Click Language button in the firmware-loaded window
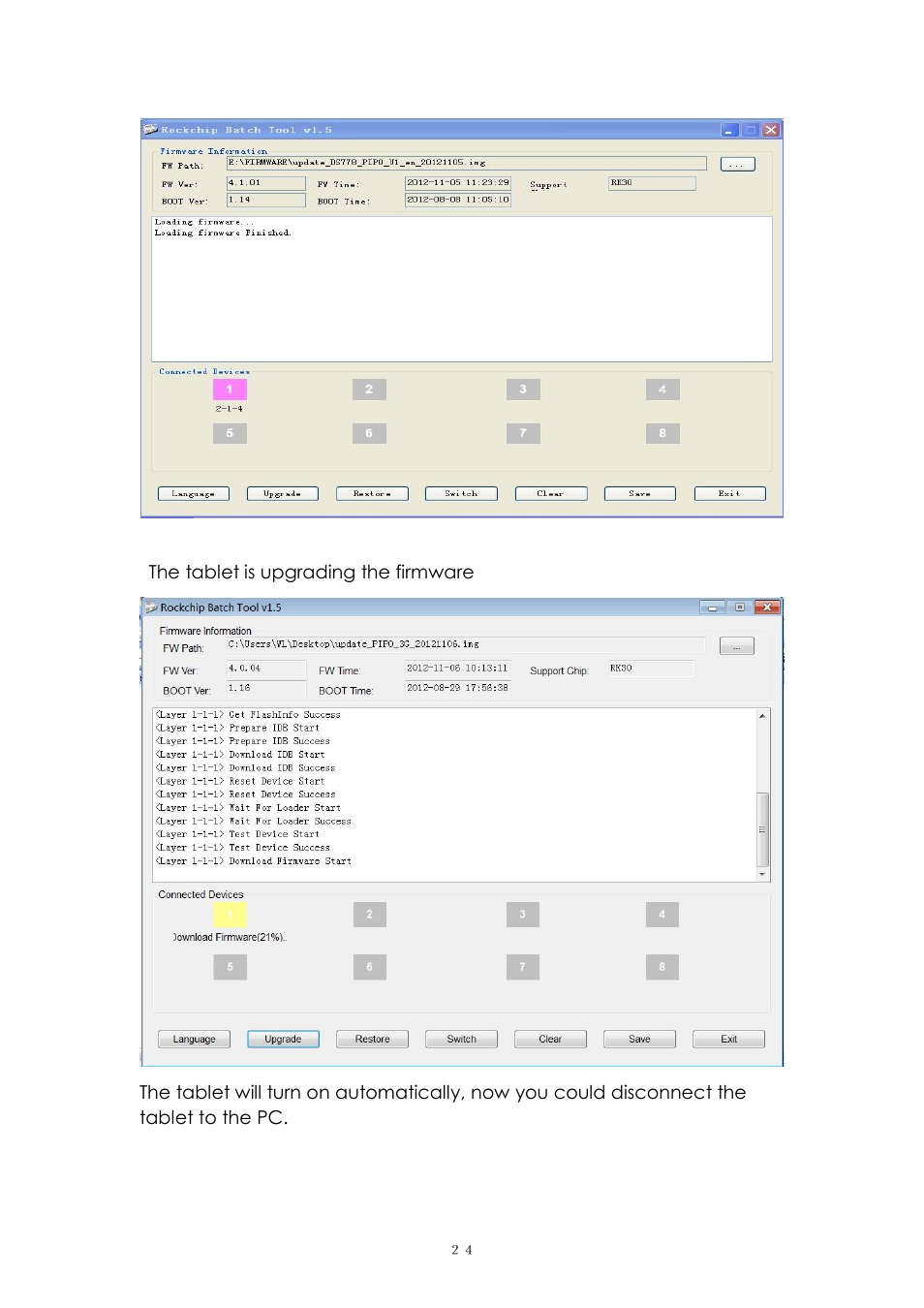The width and height of the screenshot is (924, 1308). [194, 493]
